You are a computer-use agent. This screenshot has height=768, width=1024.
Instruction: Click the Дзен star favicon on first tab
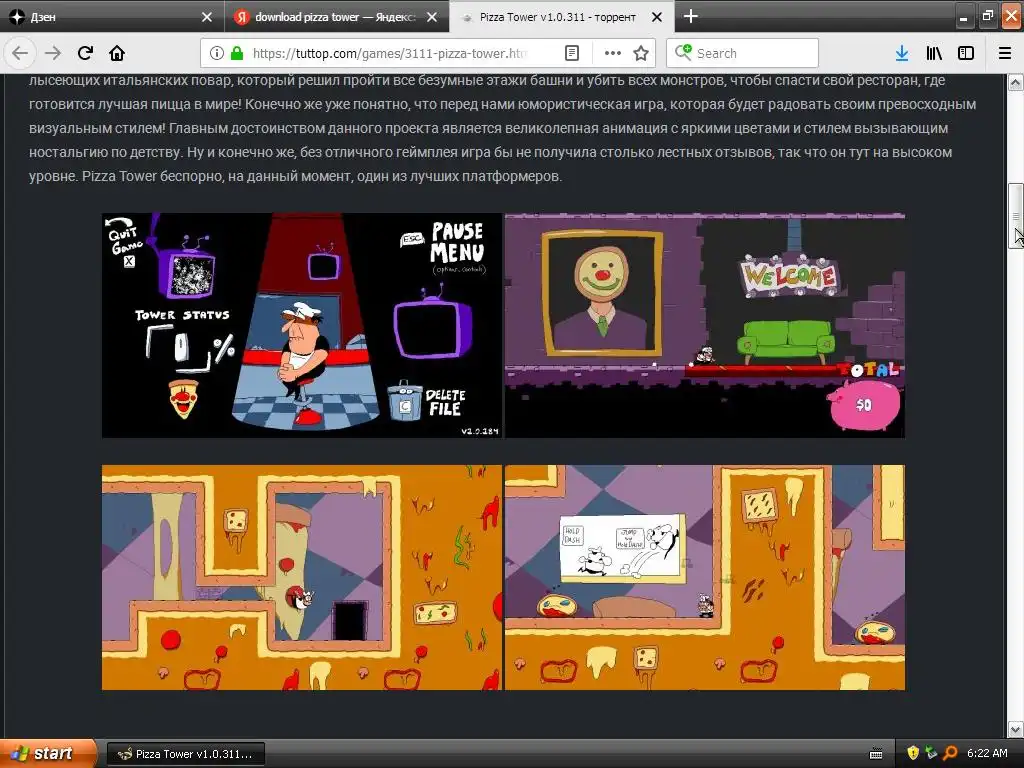tap(16, 17)
